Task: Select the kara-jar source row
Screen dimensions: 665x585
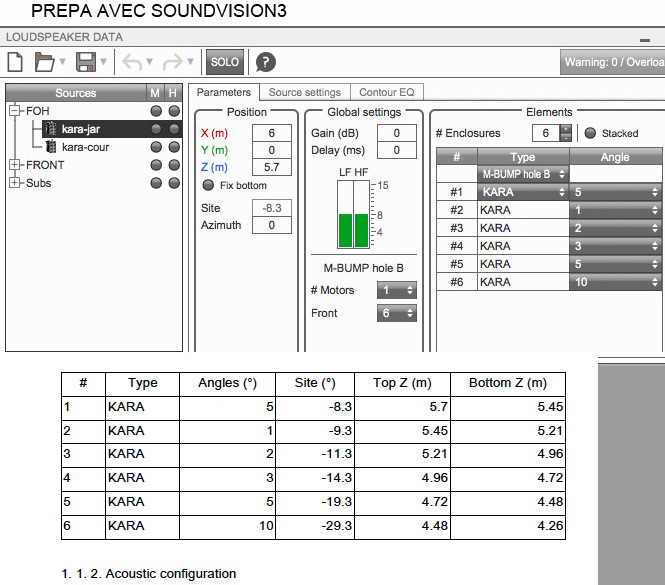Action: click(112, 129)
